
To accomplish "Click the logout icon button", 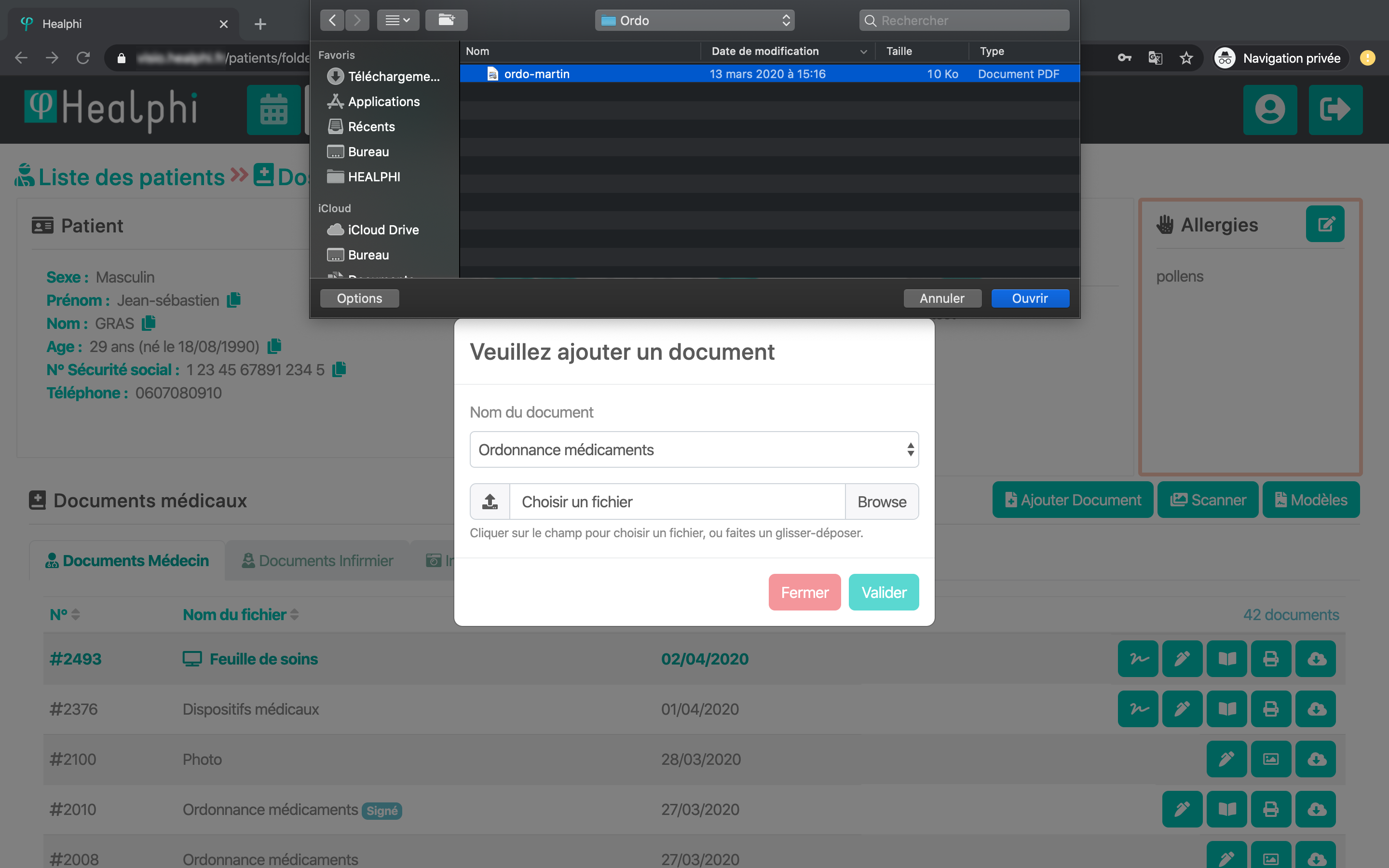I will [x=1335, y=109].
